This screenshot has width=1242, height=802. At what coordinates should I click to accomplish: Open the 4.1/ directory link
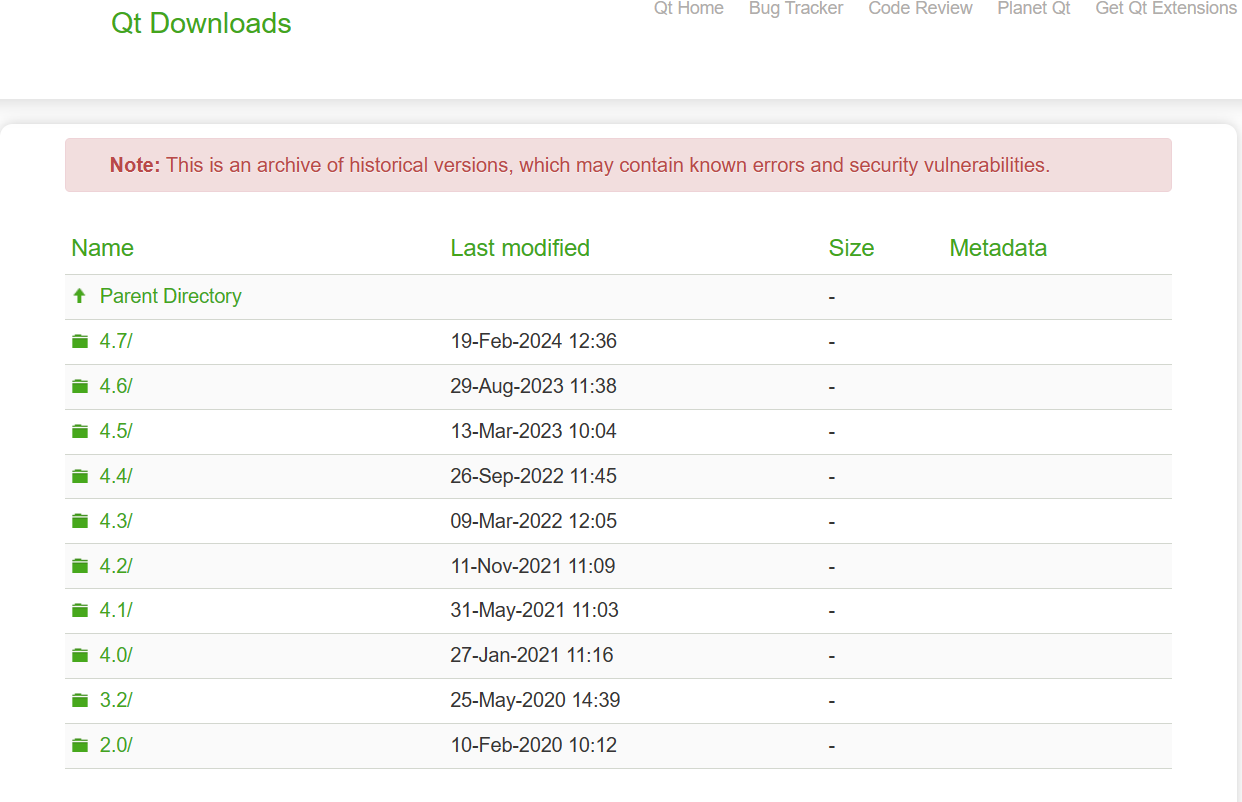click(x=116, y=610)
